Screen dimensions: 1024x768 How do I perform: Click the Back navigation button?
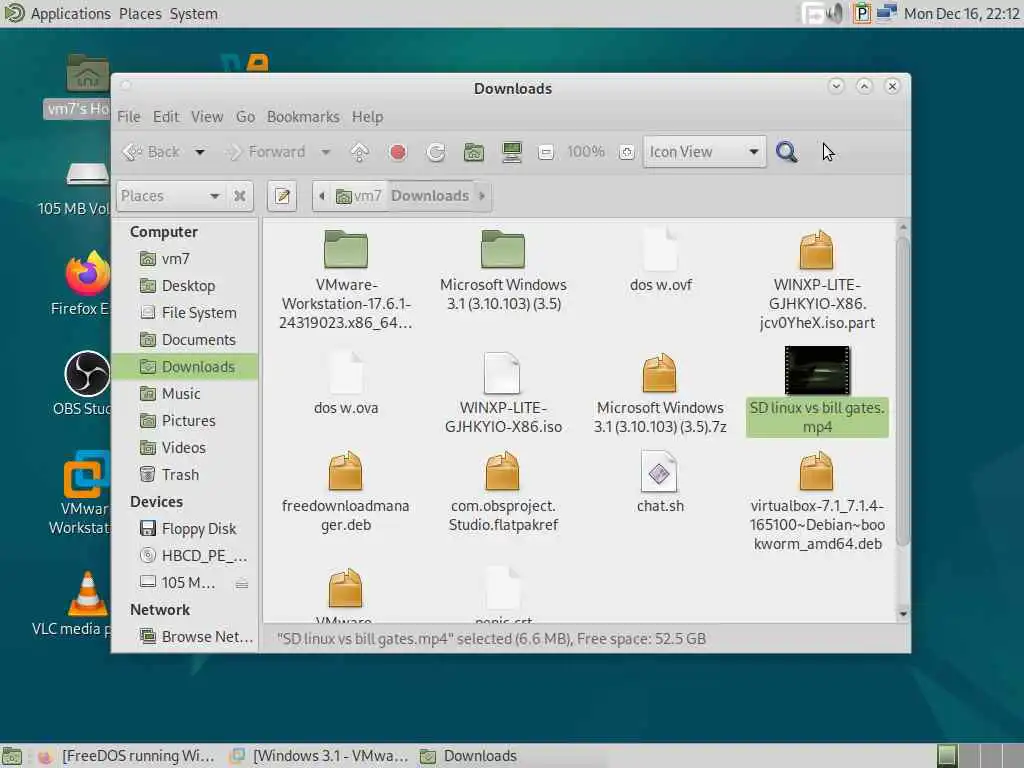pyautogui.click(x=152, y=152)
